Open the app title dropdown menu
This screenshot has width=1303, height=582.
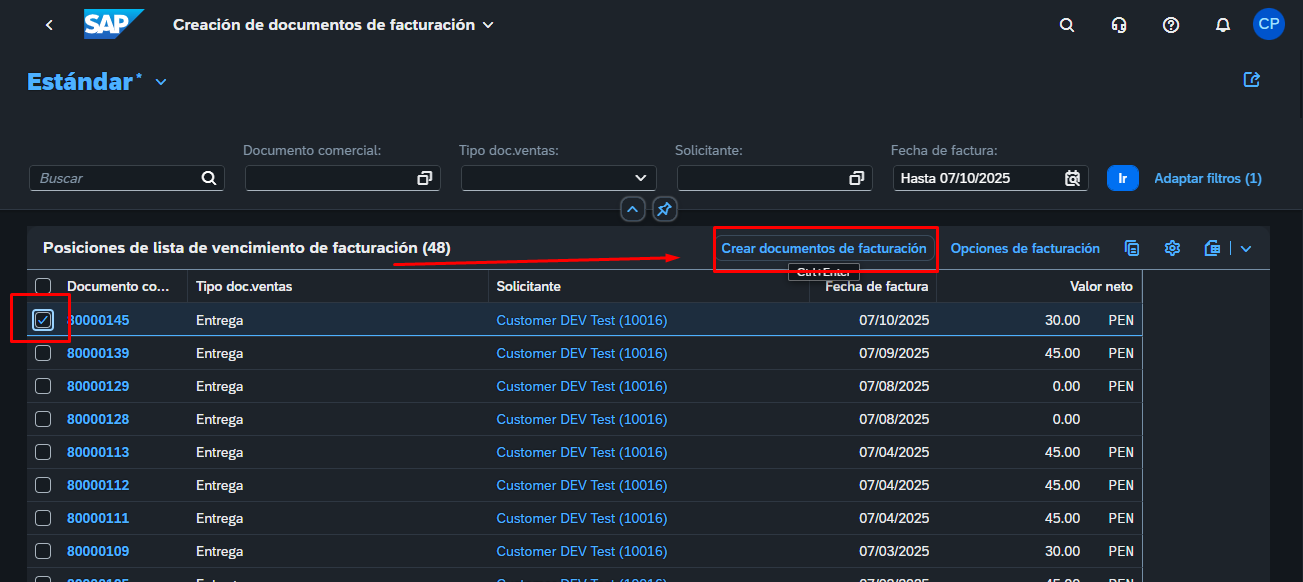click(x=488, y=25)
